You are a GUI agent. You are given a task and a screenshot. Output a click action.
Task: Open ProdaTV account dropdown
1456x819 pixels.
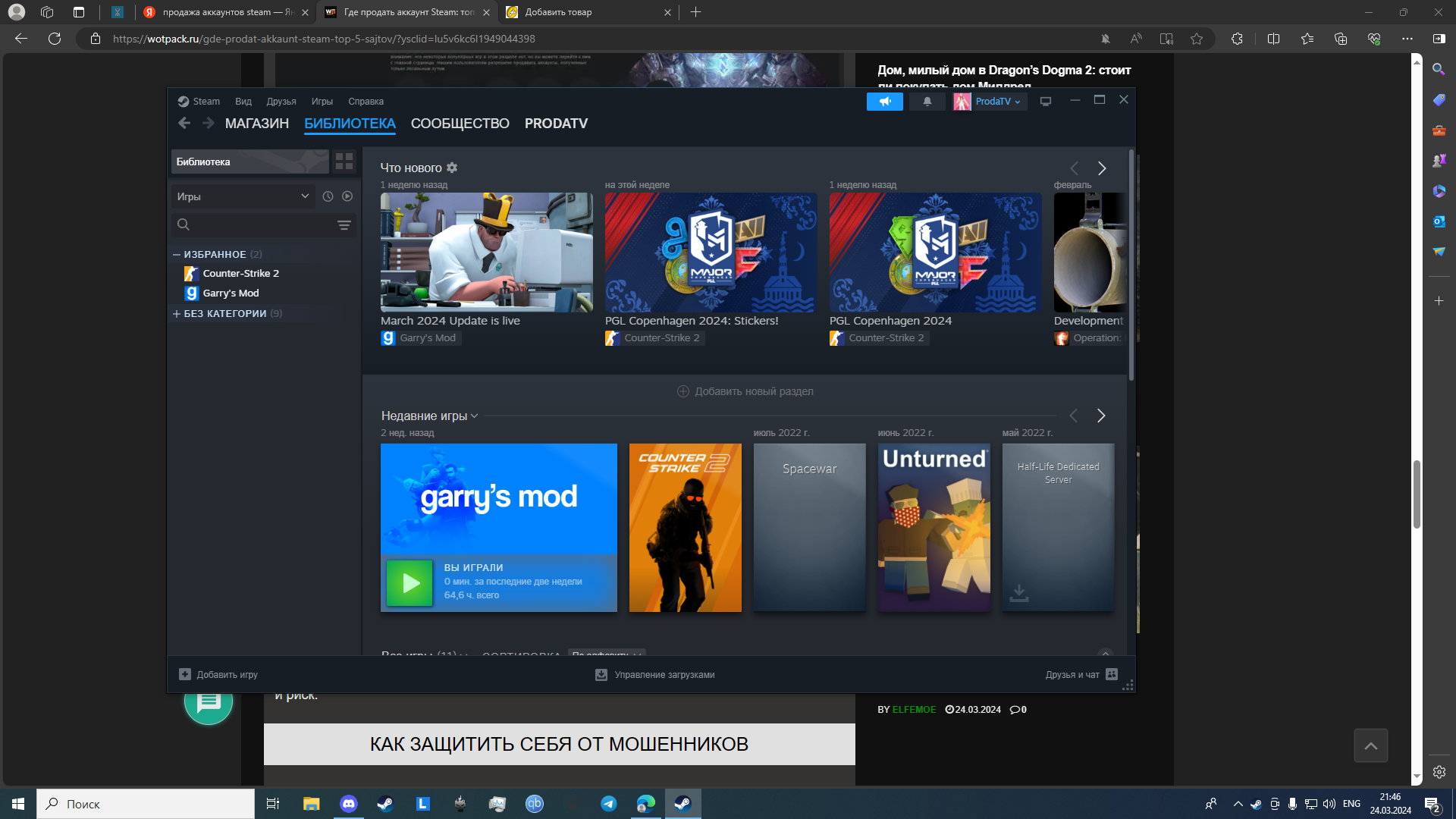coord(990,102)
